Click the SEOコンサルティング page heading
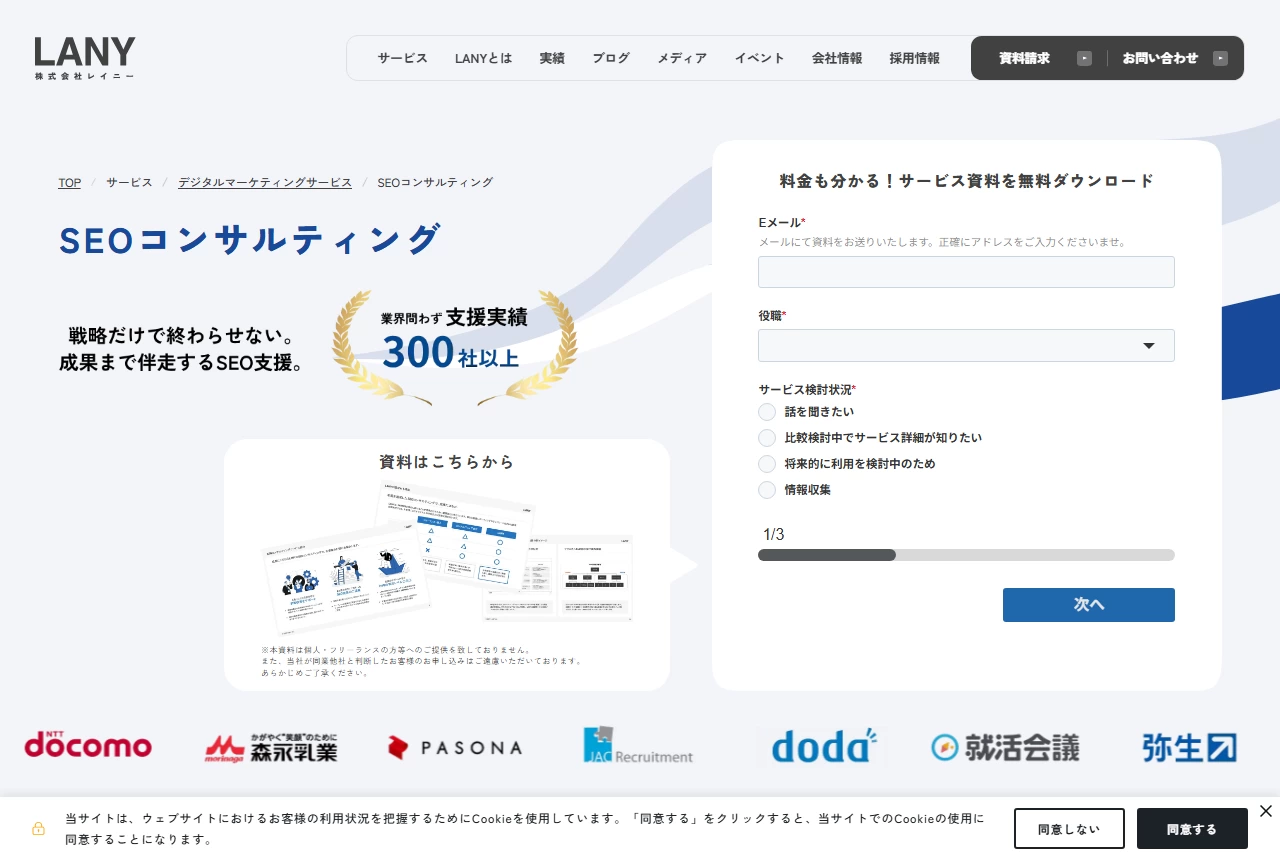 click(250, 240)
